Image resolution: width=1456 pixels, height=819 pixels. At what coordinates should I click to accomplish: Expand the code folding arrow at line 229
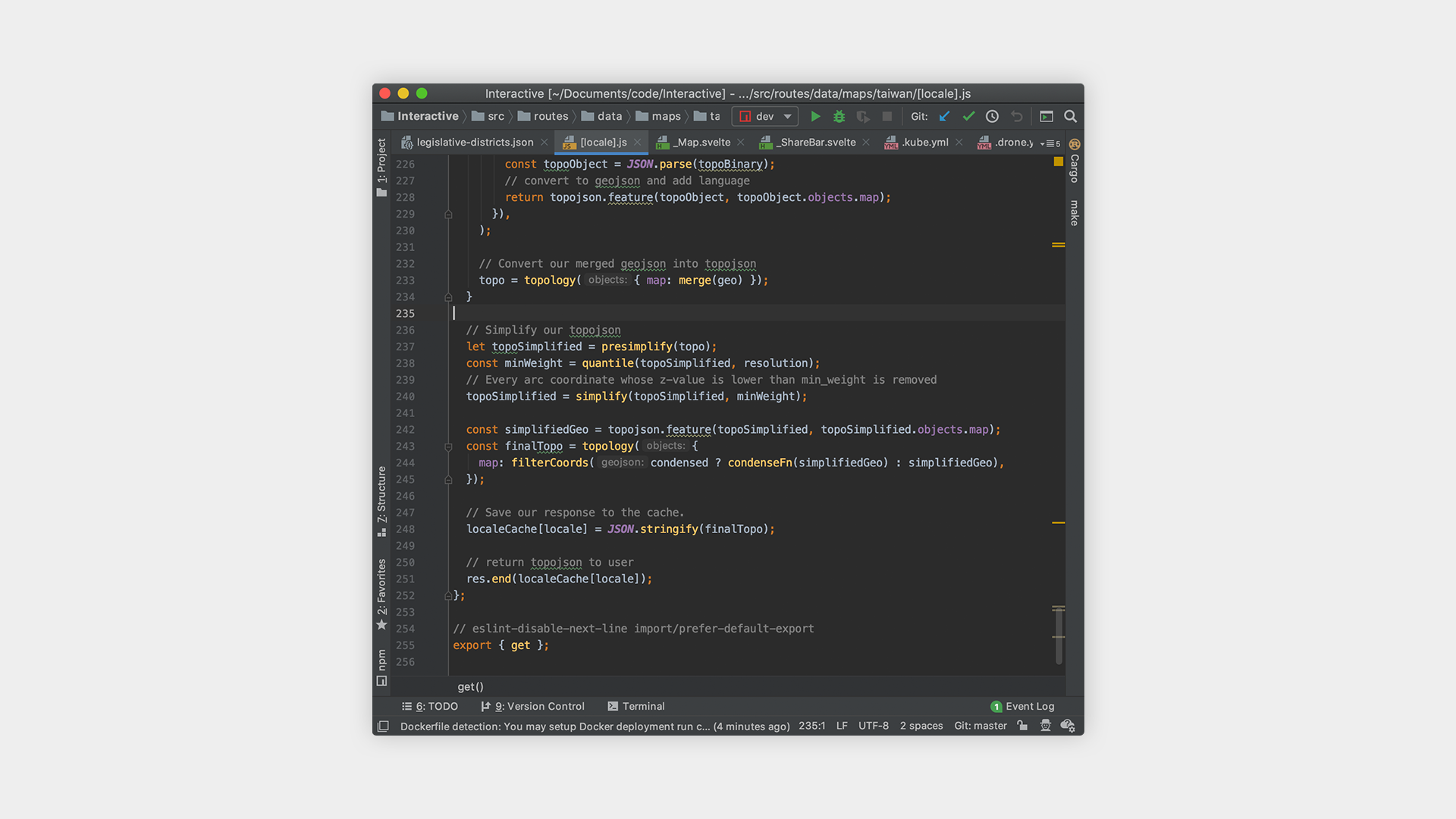[446, 213]
